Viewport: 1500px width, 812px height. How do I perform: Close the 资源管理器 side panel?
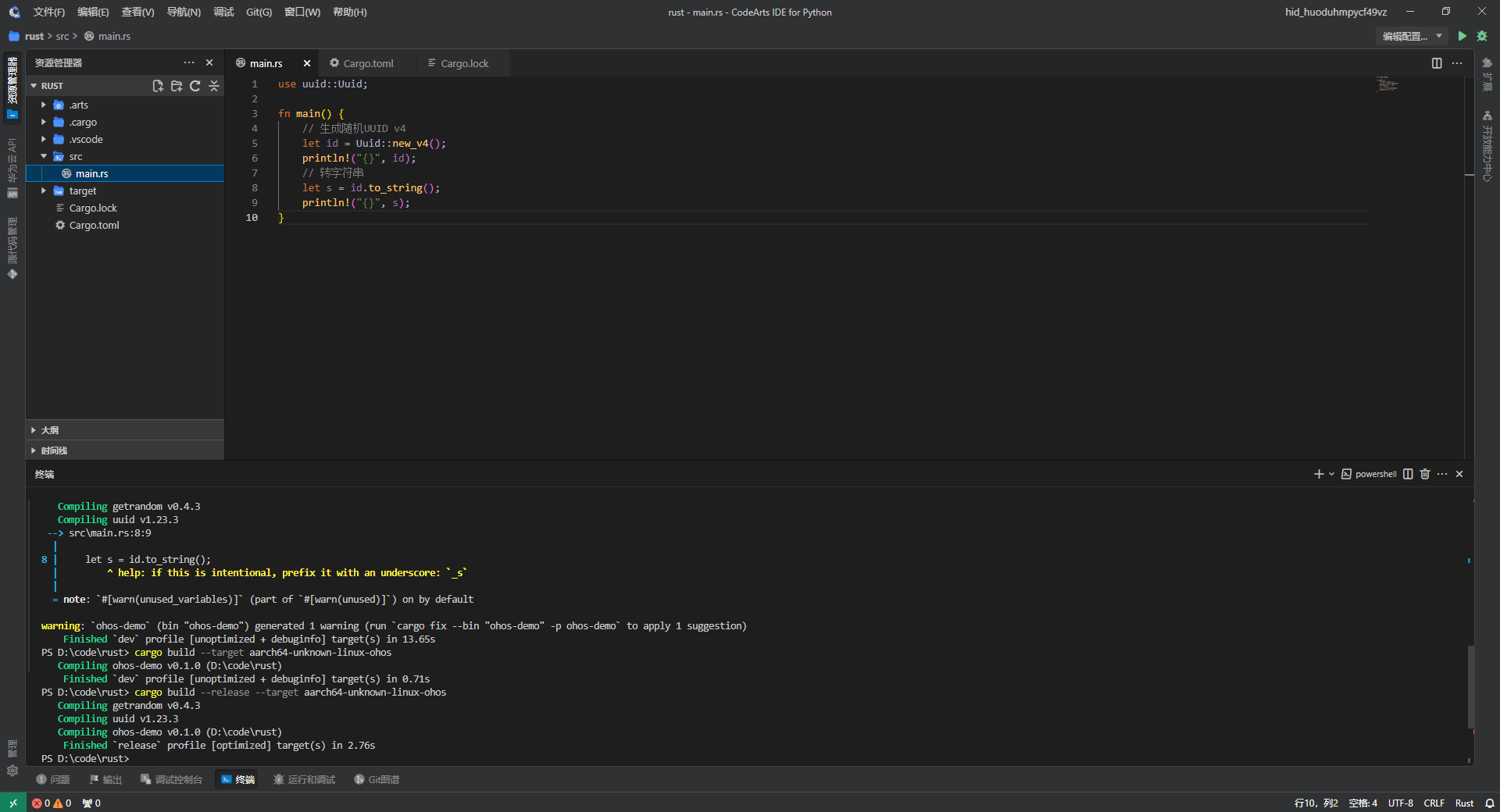(x=209, y=62)
